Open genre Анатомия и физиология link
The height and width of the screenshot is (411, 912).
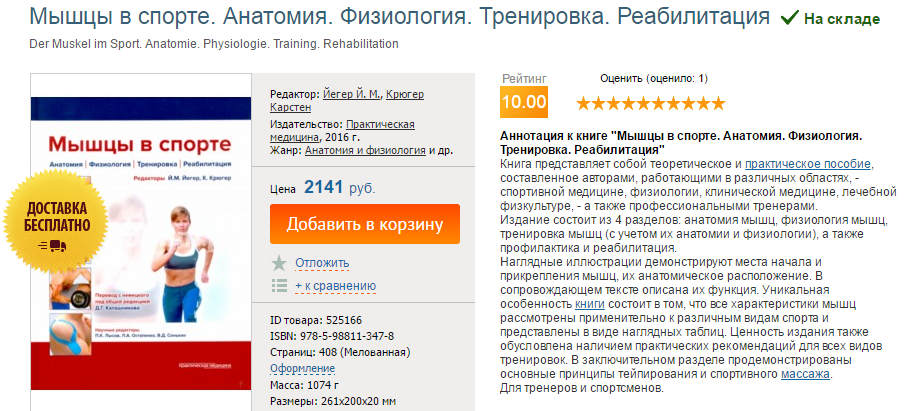click(365, 150)
